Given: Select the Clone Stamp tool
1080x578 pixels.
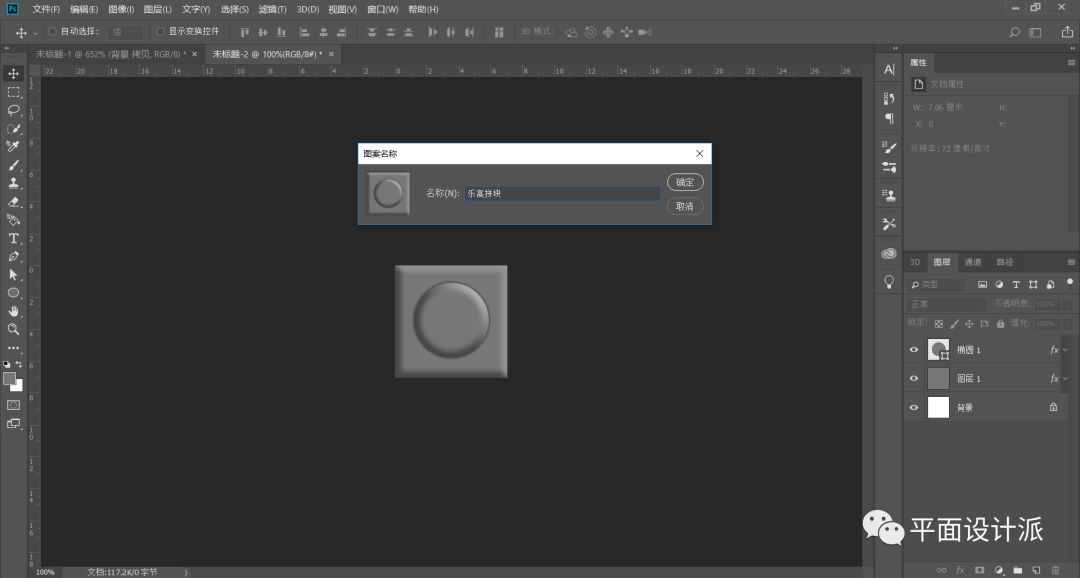Looking at the screenshot, I should (x=14, y=183).
